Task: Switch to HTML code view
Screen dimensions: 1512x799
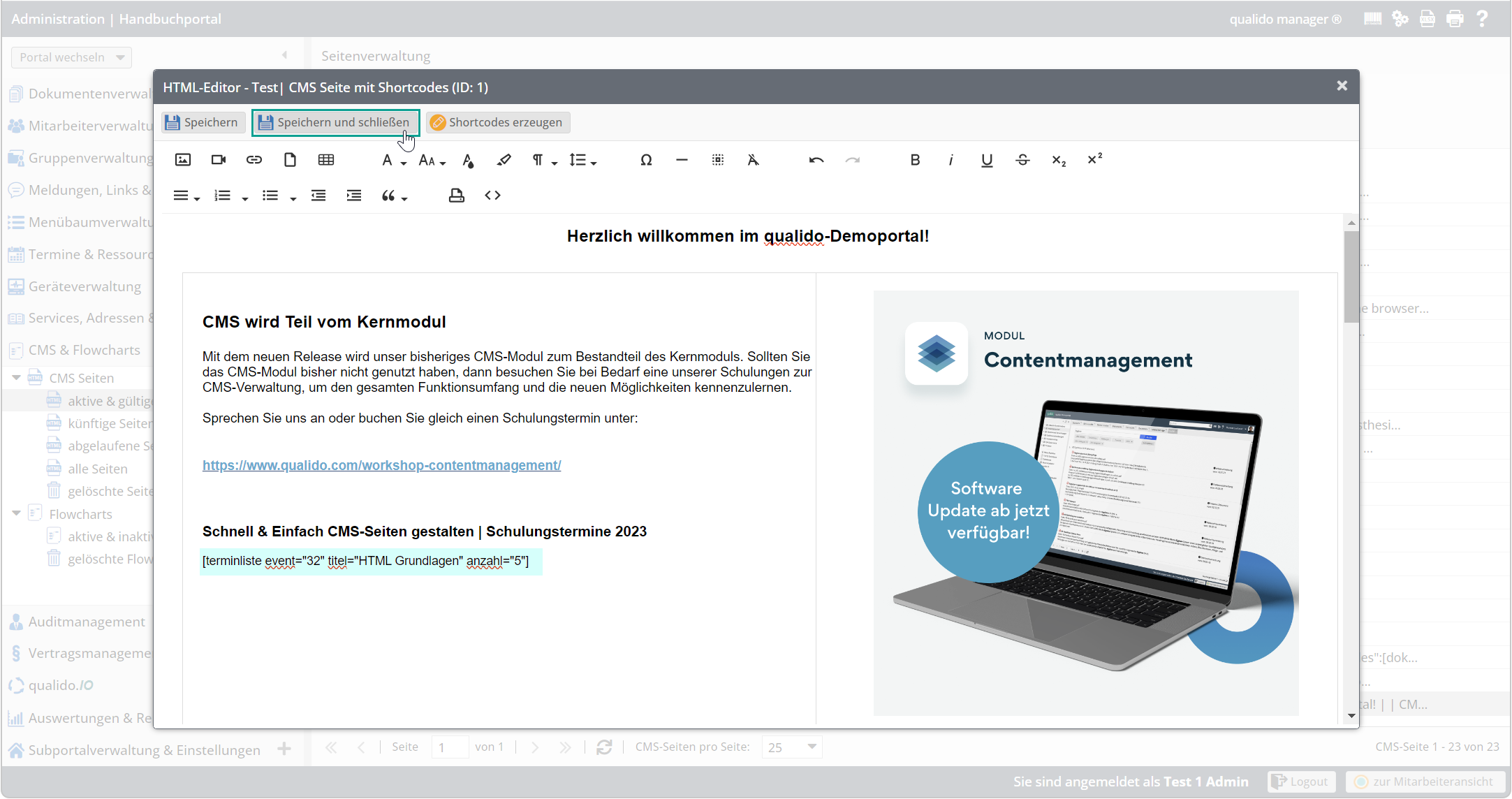Action: 492,196
